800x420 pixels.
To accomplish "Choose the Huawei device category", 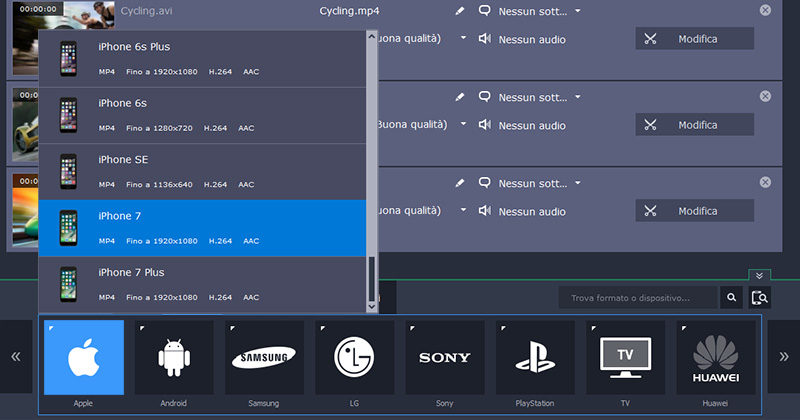I will 716,357.
